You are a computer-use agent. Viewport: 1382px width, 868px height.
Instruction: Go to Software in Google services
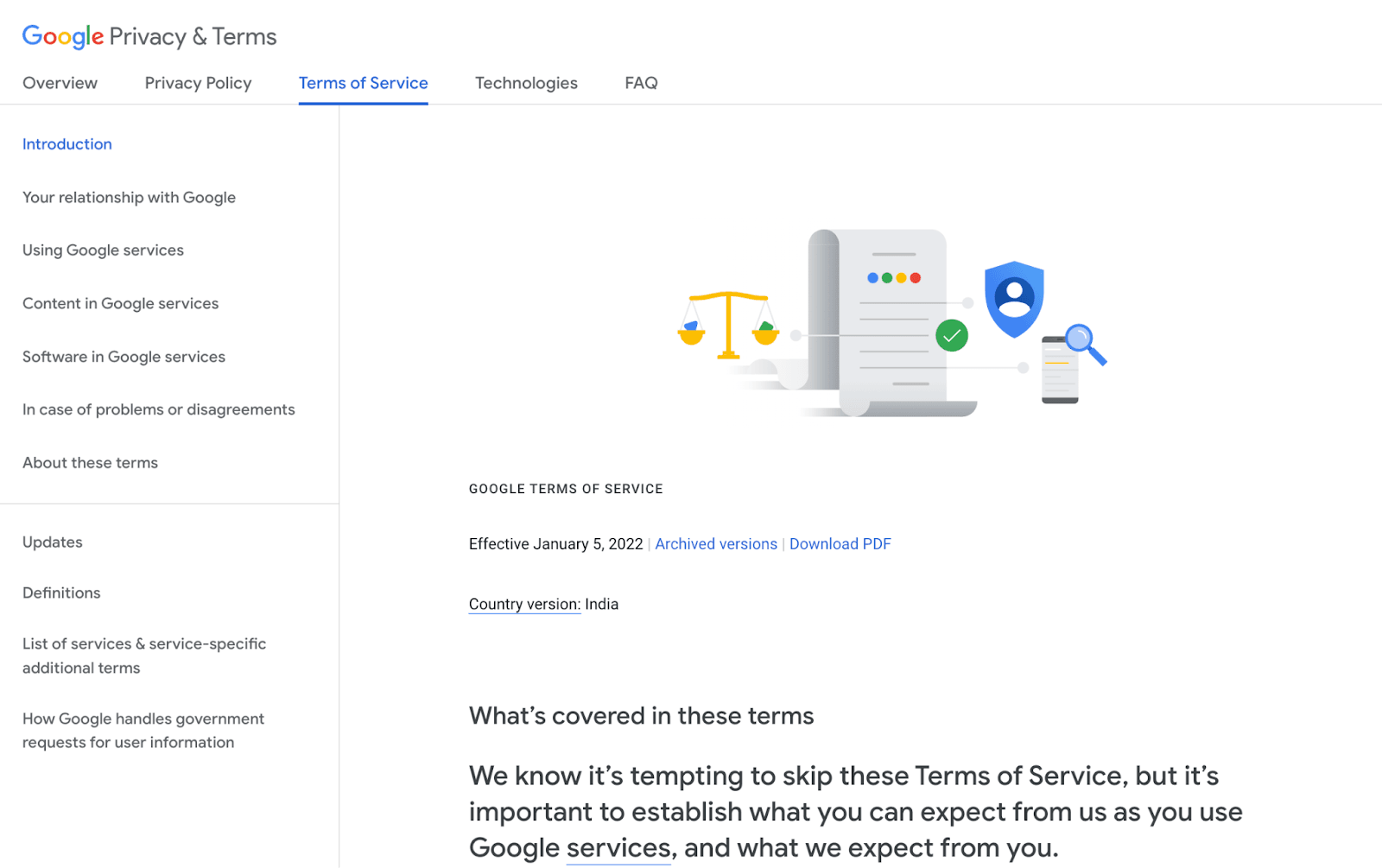124,357
